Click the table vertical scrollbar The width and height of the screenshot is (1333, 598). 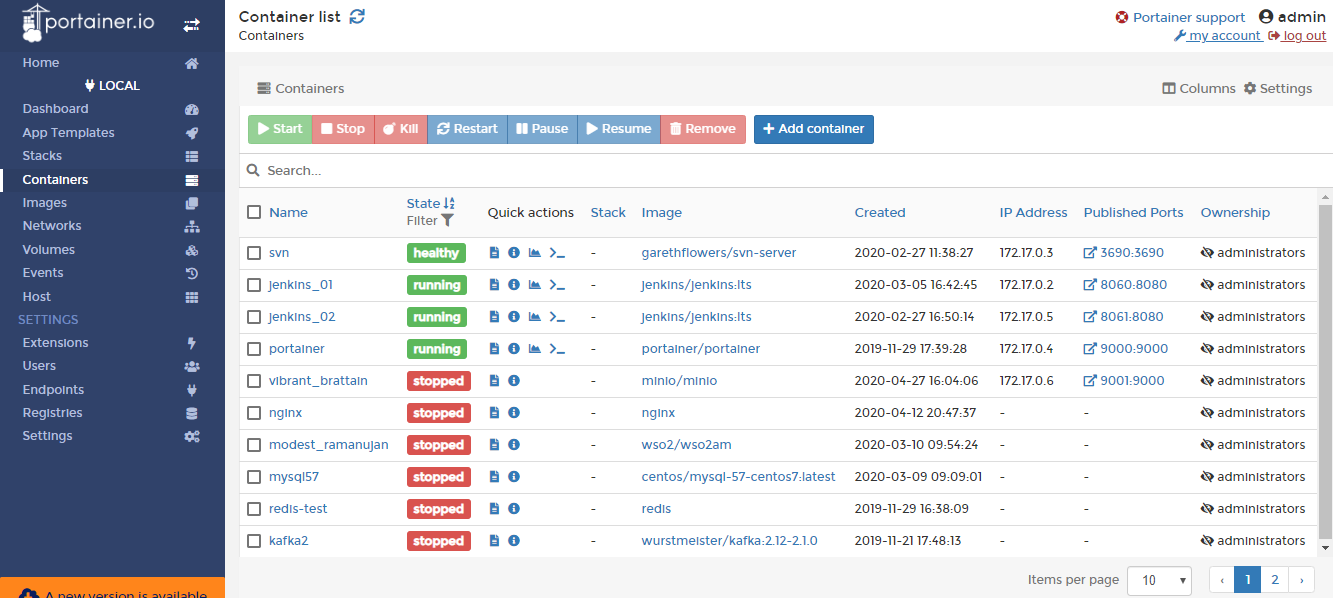click(1326, 372)
